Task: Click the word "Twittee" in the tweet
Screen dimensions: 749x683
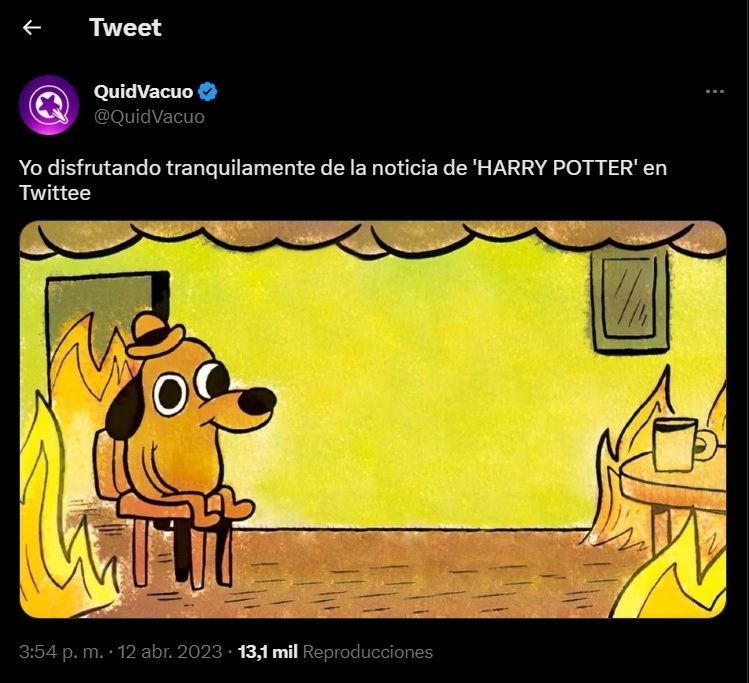Action: click(x=55, y=193)
